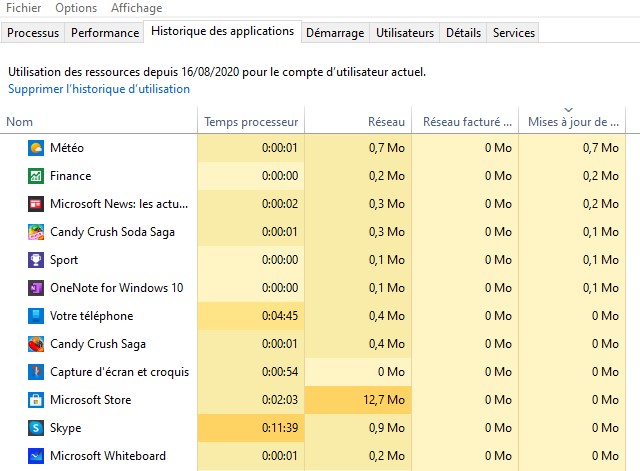
Task: Switch to the Performance tab
Action: point(105,33)
